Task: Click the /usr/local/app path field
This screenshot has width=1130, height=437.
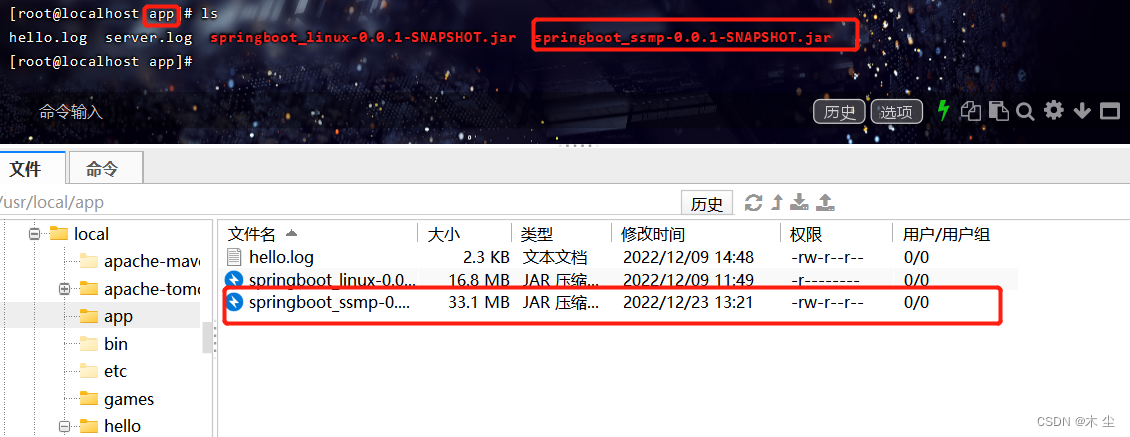Action: (x=339, y=203)
